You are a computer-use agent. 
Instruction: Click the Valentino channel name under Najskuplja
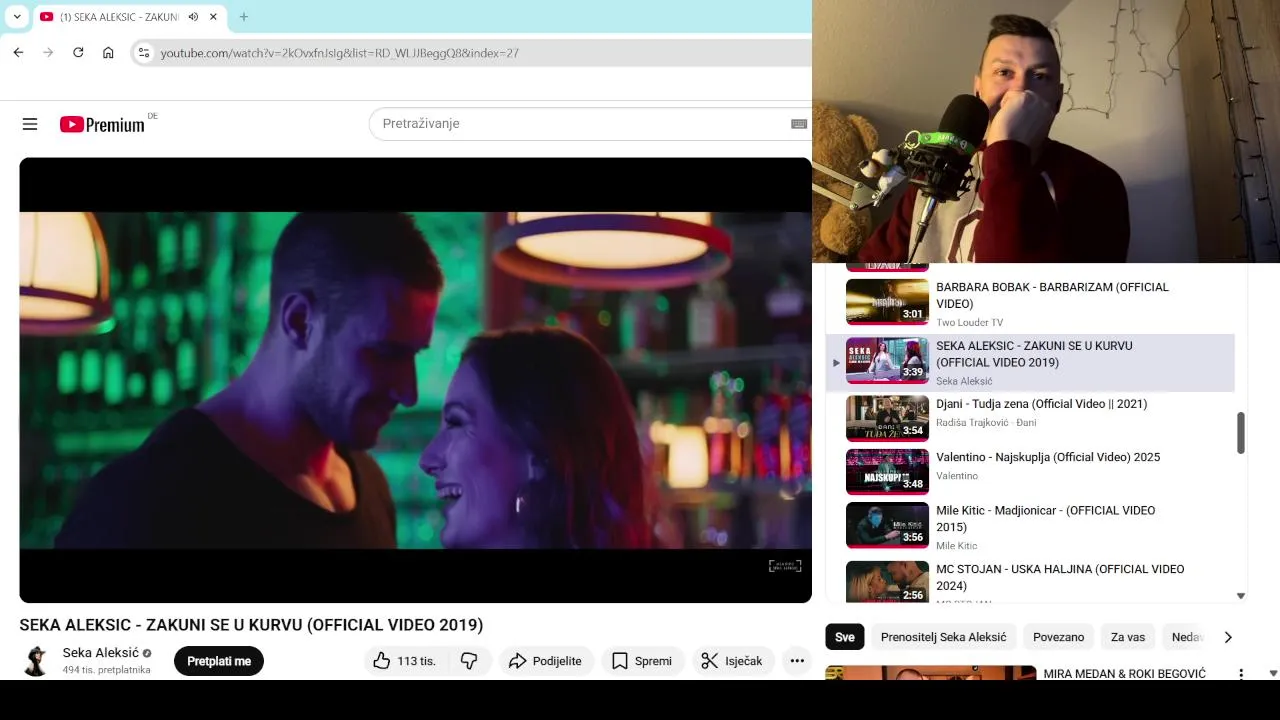pyautogui.click(x=957, y=476)
